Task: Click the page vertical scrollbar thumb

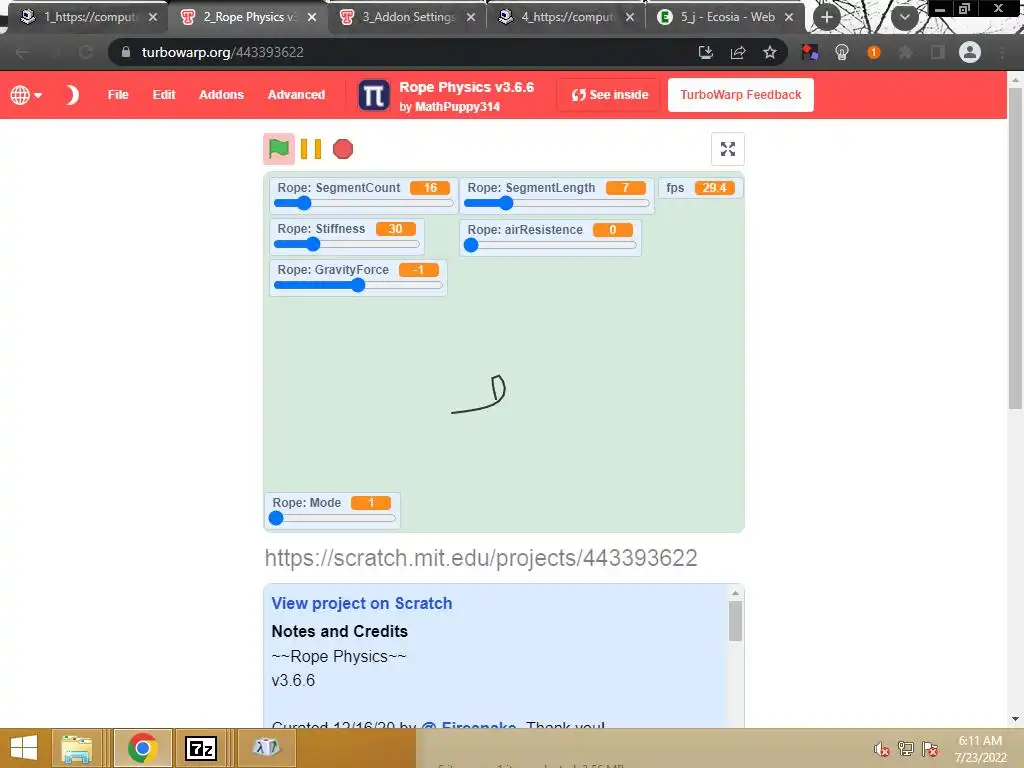Action: (1015, 249)
